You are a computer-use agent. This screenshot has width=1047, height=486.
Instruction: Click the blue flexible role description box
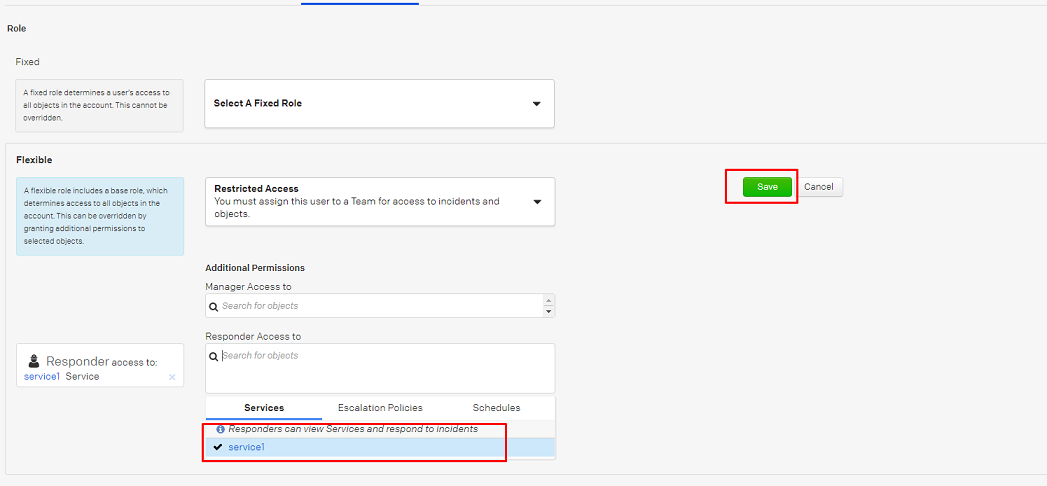point(100,216)
